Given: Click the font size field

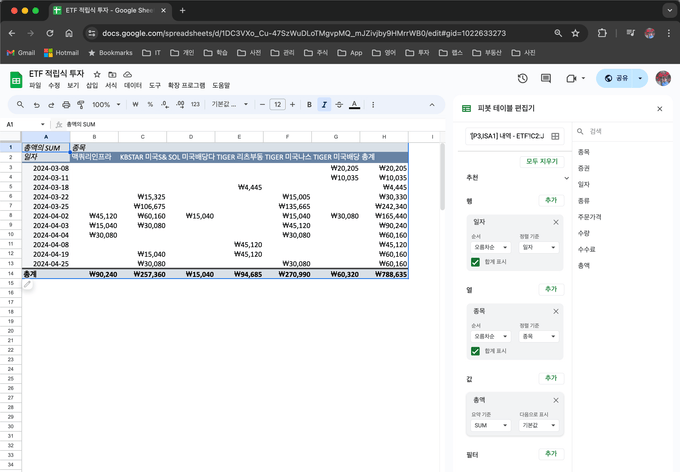Looking at the screenshot, I should coord(278,105).
